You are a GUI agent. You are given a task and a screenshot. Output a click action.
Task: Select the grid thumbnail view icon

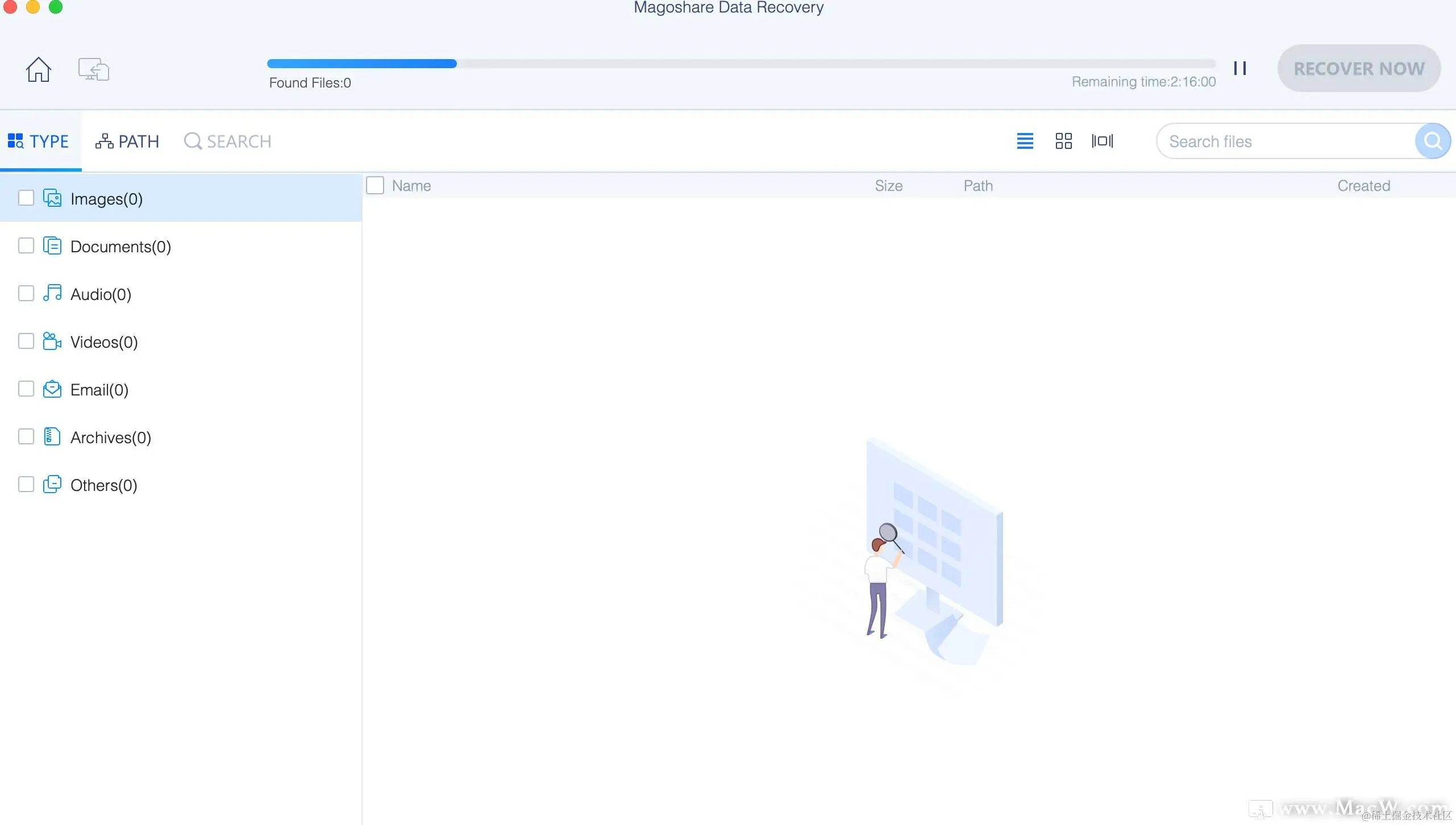click(1063, 141)
